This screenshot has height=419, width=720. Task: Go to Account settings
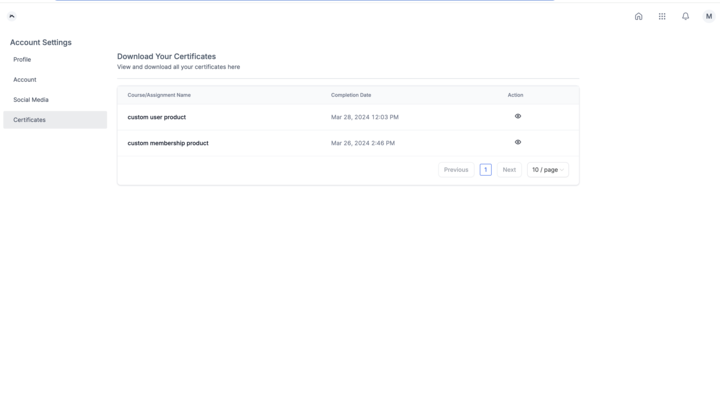[25, 79]
